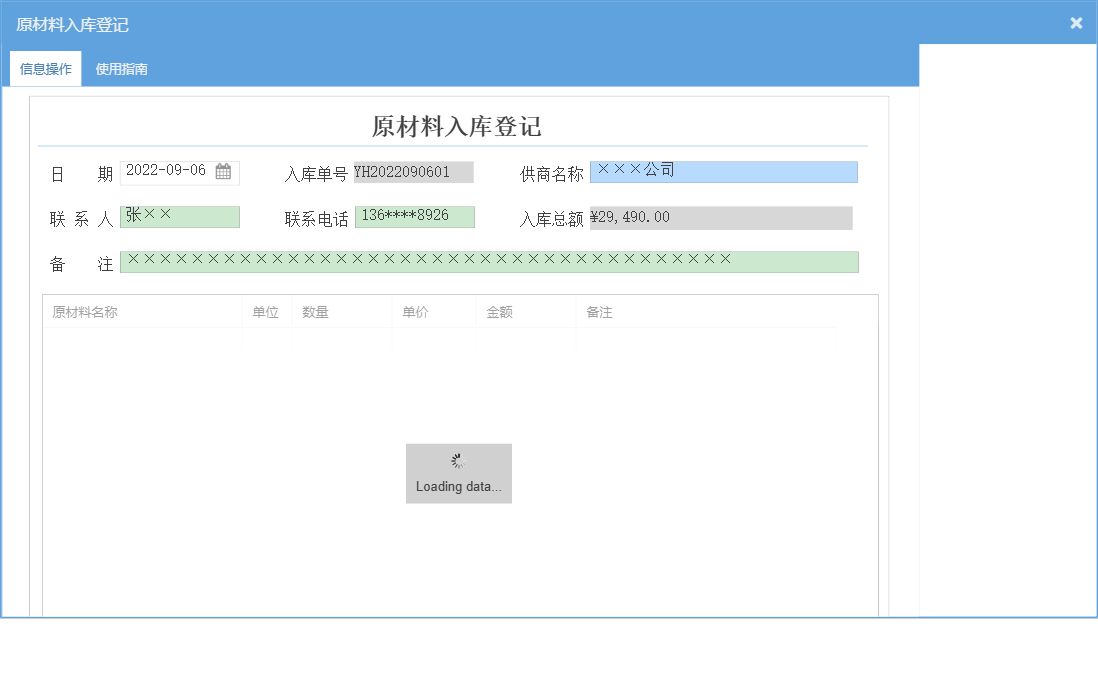Switch to the 使用指南 tab
The image size is (1098, 687).
(119, 68)
